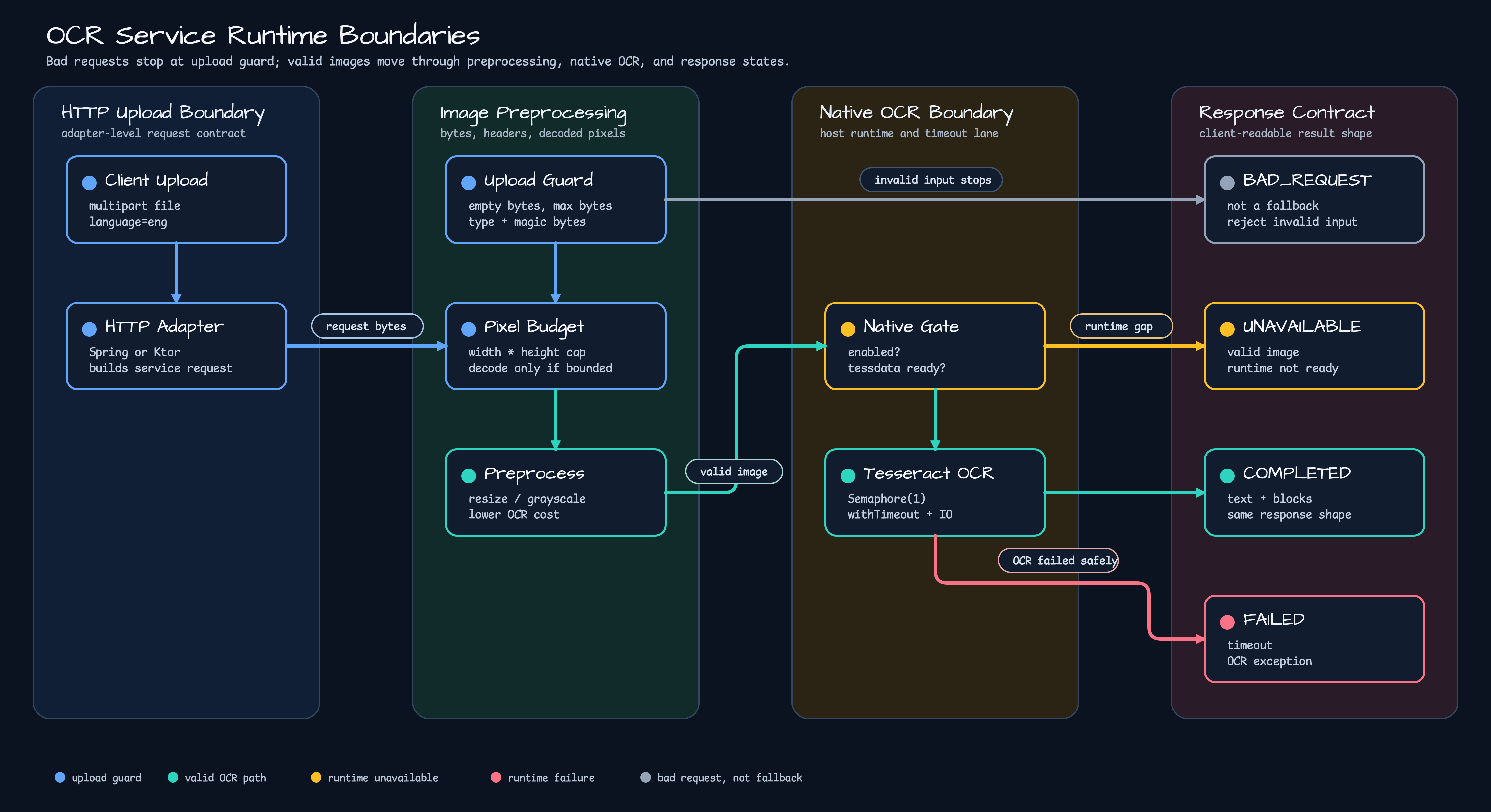Click the Client Upload node title
Image resolution: width=1491 pixels, height=812 pixels.
click(x=156, y=181)
